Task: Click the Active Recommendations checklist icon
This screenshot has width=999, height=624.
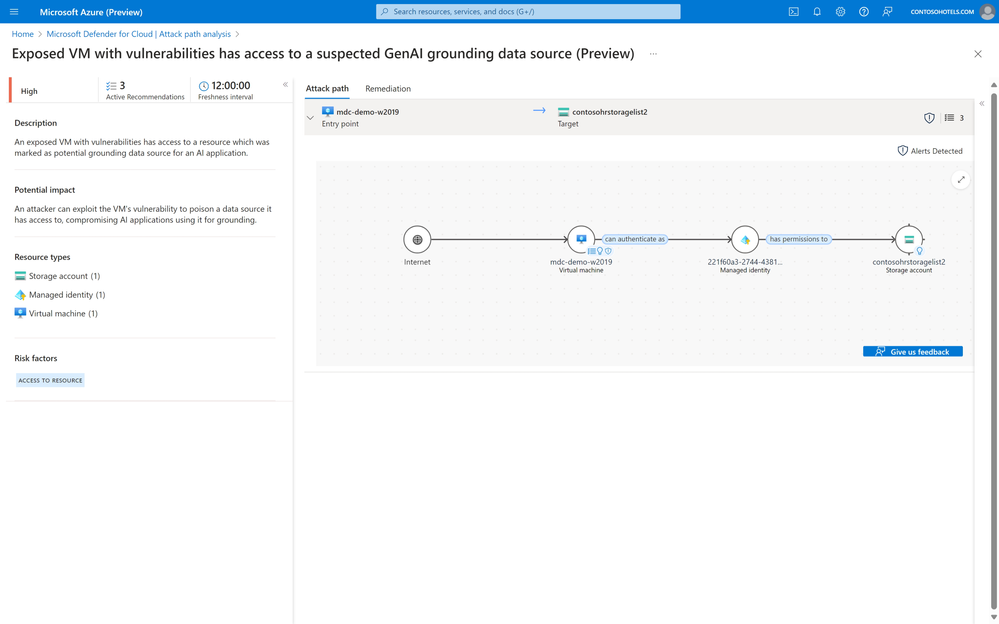Action: coord(111,85)
